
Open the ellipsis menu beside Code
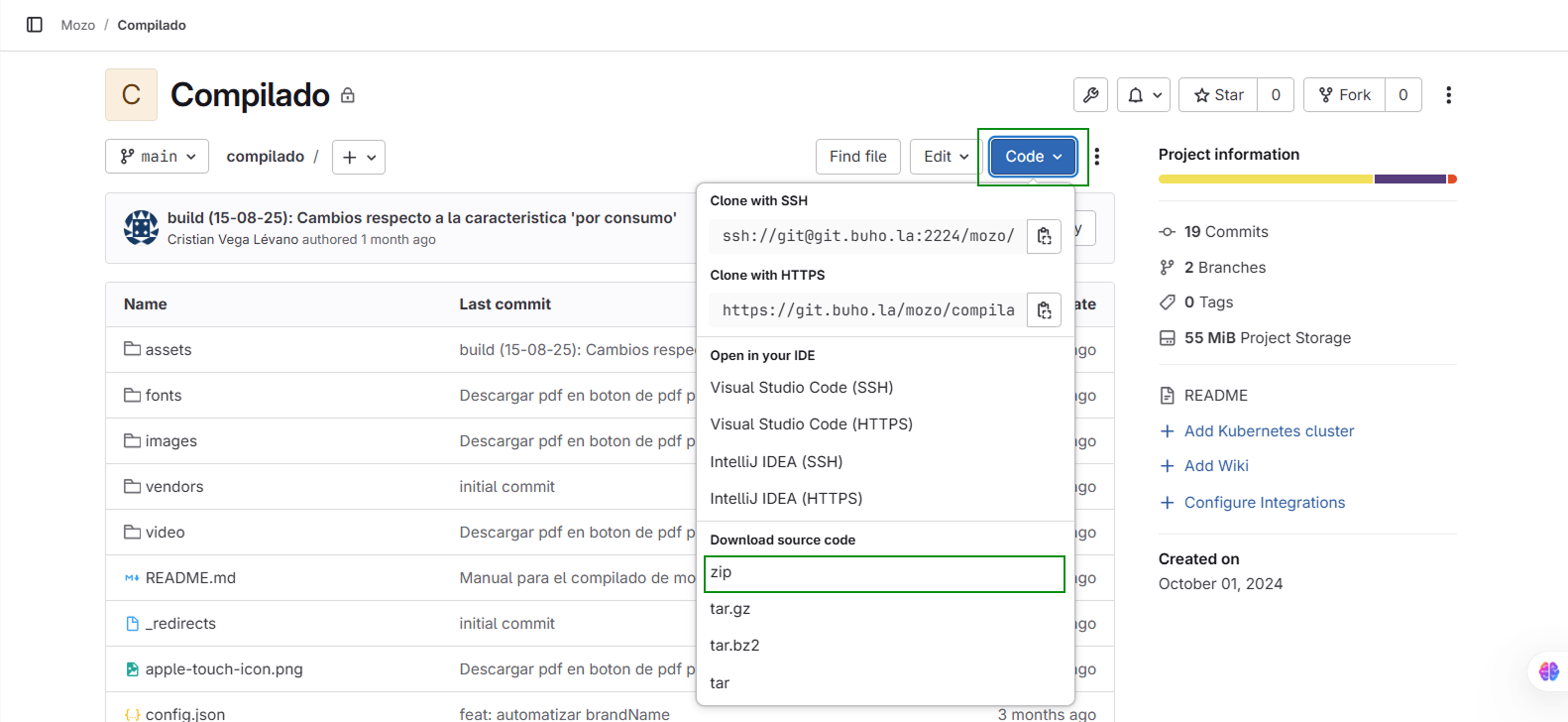1096,157
